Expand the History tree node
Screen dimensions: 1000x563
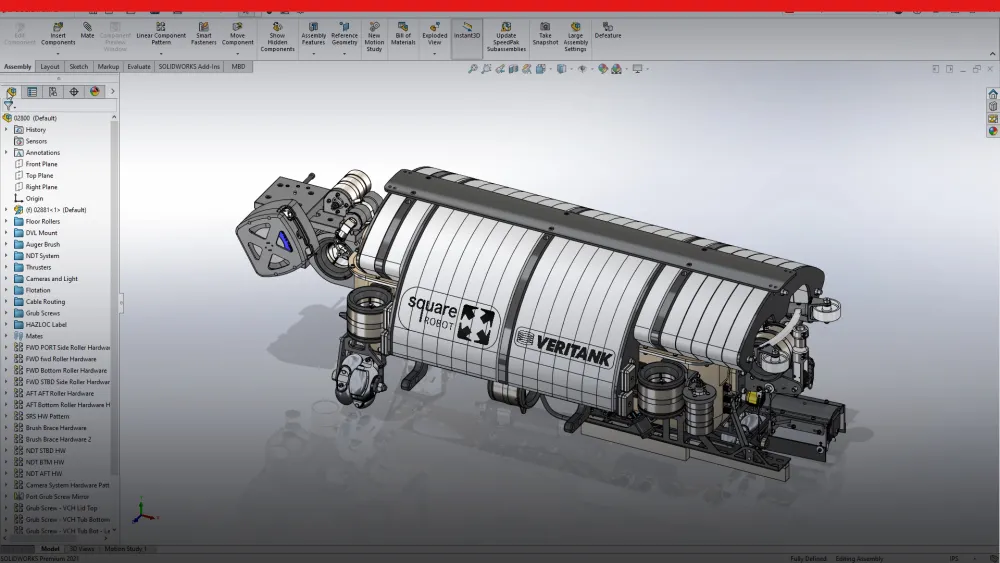click(x=6, y=129)
